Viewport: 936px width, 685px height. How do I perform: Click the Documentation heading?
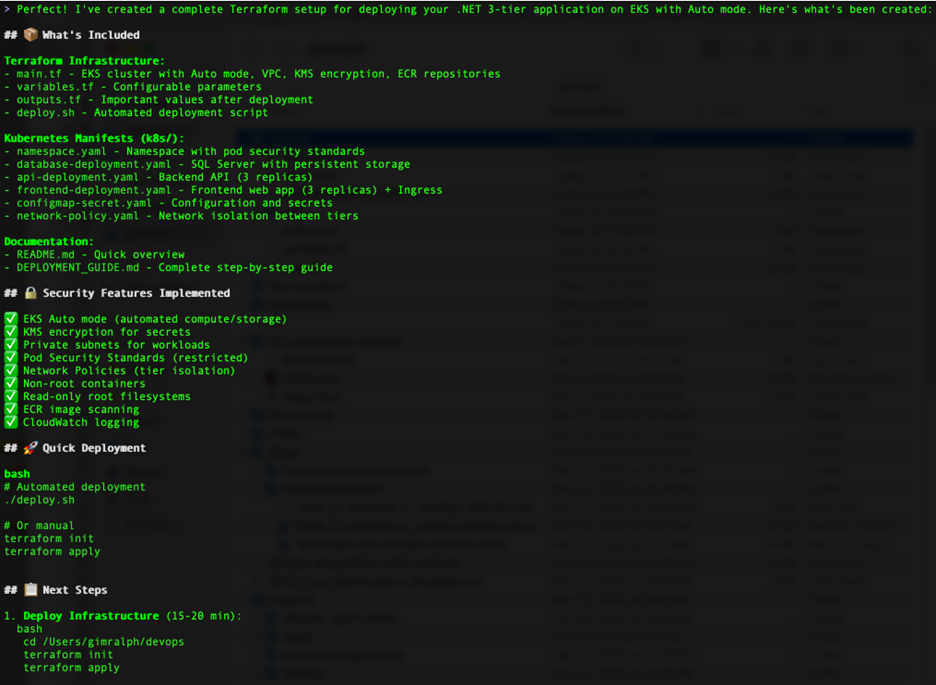coord(49,242)
